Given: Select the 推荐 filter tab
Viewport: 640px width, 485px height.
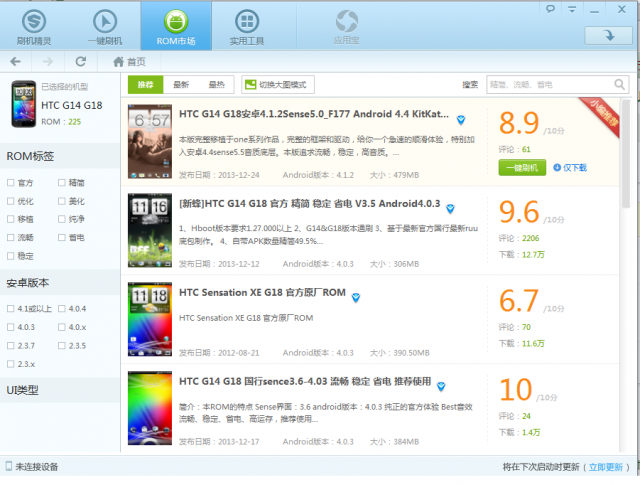Looking at the screenshot, I should coord(145,85).
